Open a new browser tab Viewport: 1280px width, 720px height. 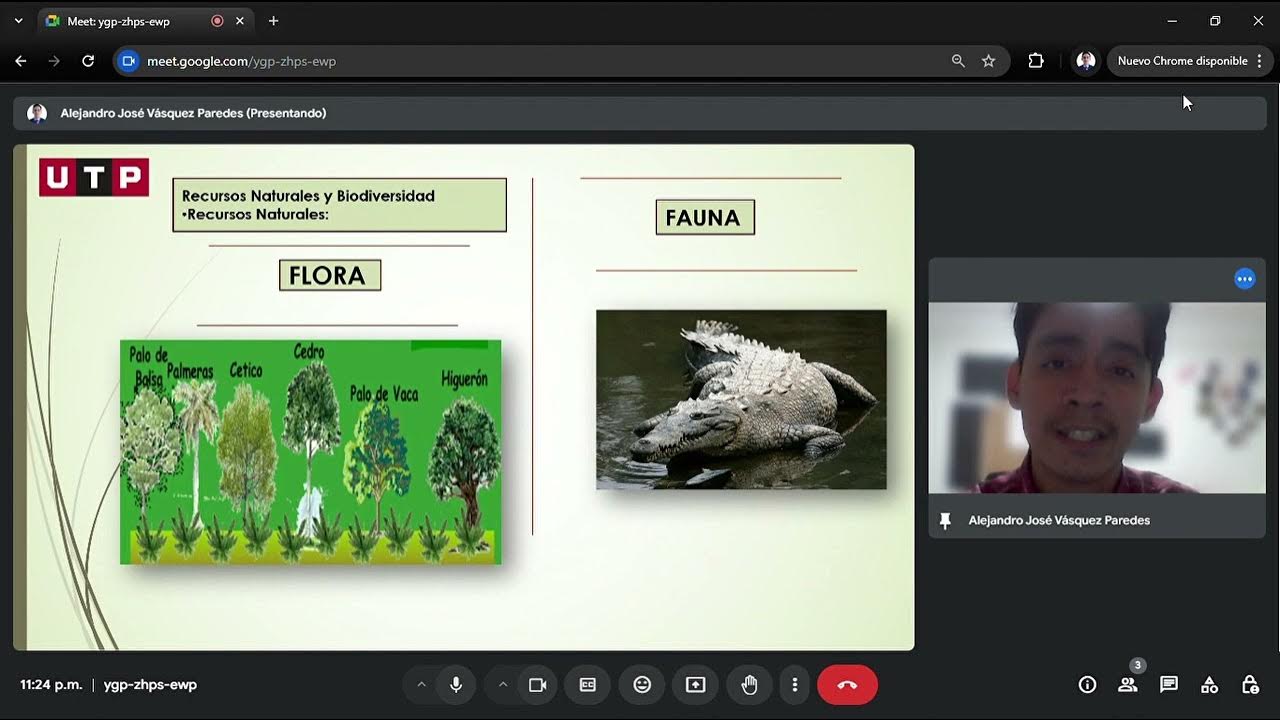click(273, 21)
